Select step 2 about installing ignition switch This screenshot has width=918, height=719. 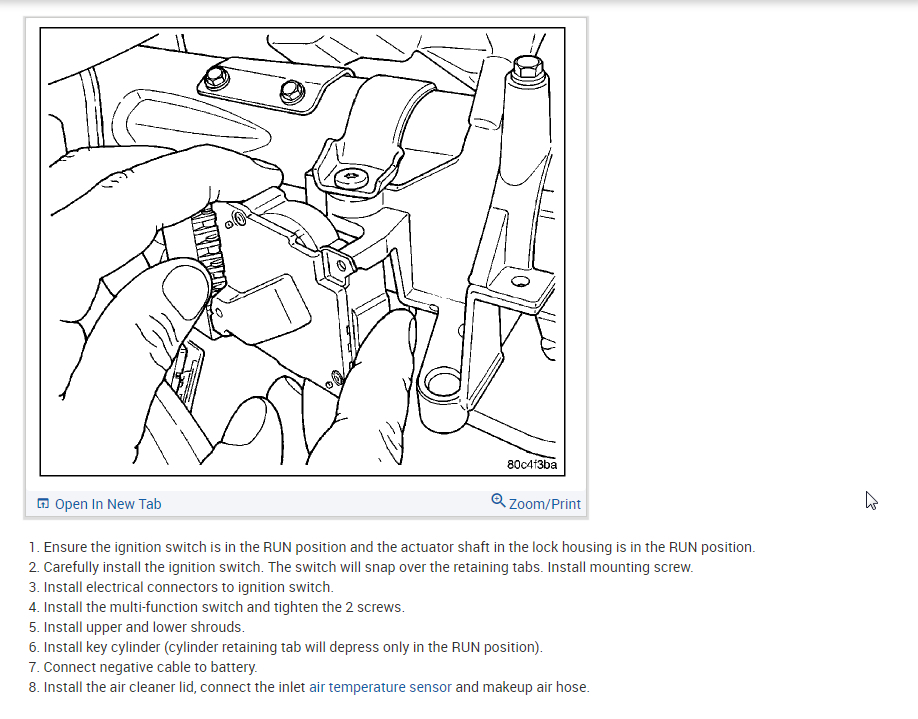(x=361, y=567)
